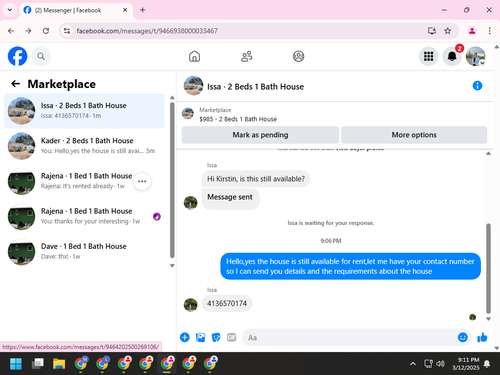The height and width of the screenshot is (375, 500).
Task: Open the Groups icon in top navigation
Action: 298,56
